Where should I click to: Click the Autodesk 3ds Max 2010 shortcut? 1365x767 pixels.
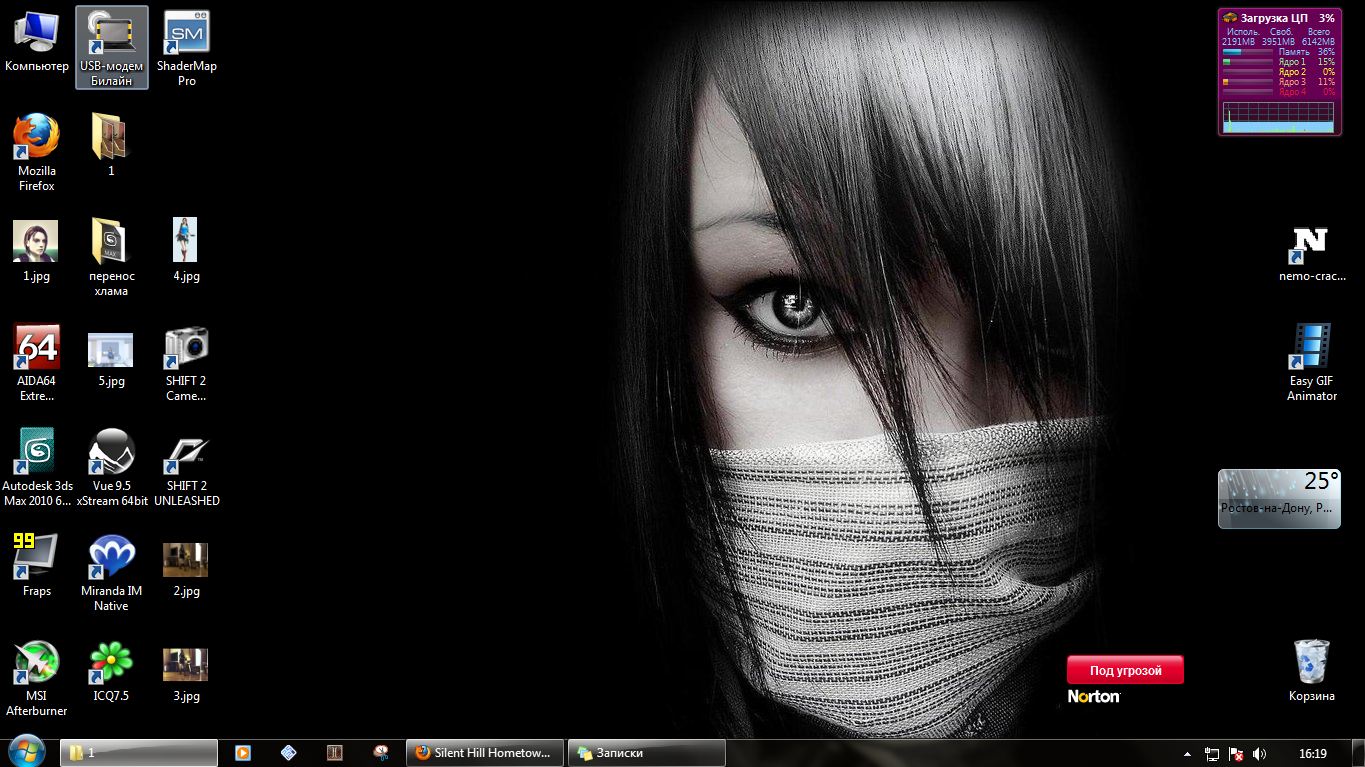tap(37, 453)
